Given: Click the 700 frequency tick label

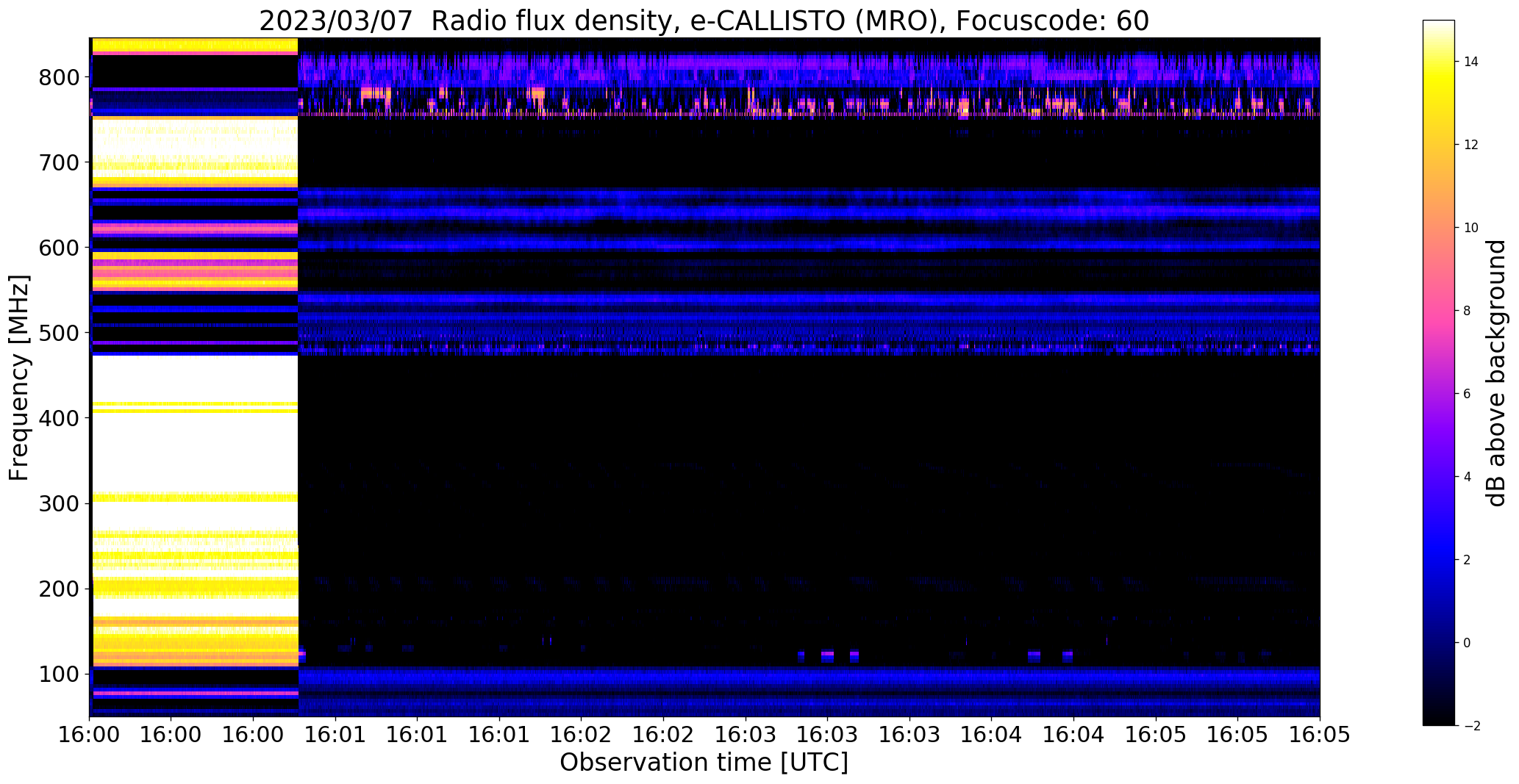Looking at the screenshot, I should click(59, 162).
